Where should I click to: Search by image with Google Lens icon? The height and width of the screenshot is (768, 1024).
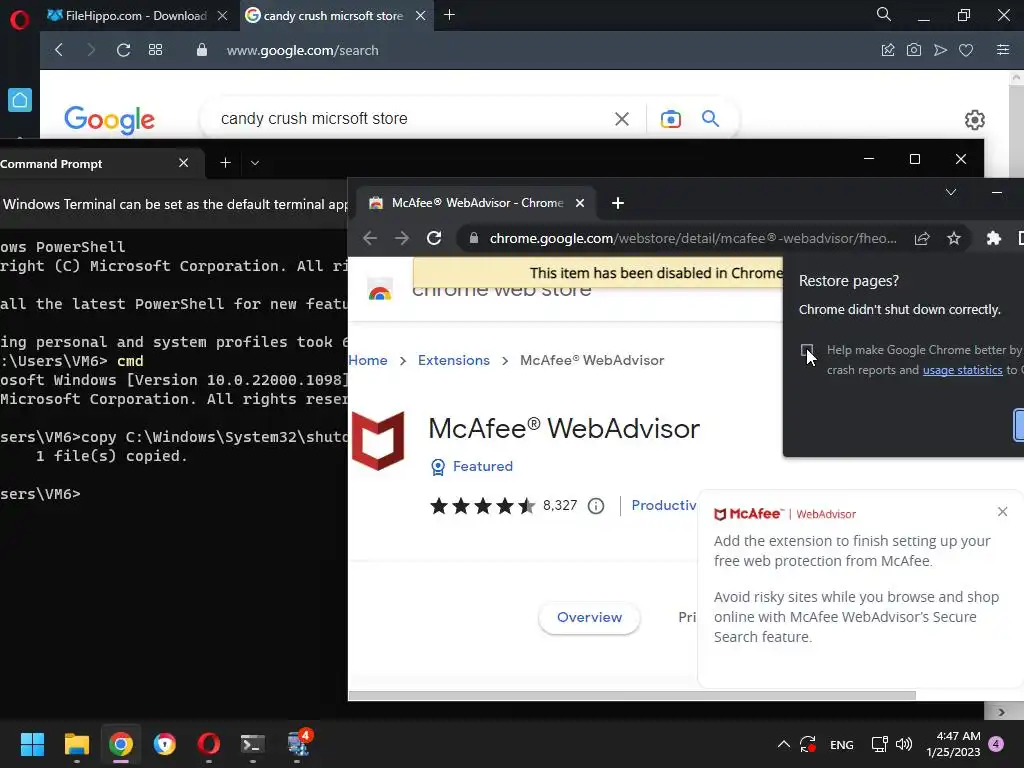click(671, 119)
